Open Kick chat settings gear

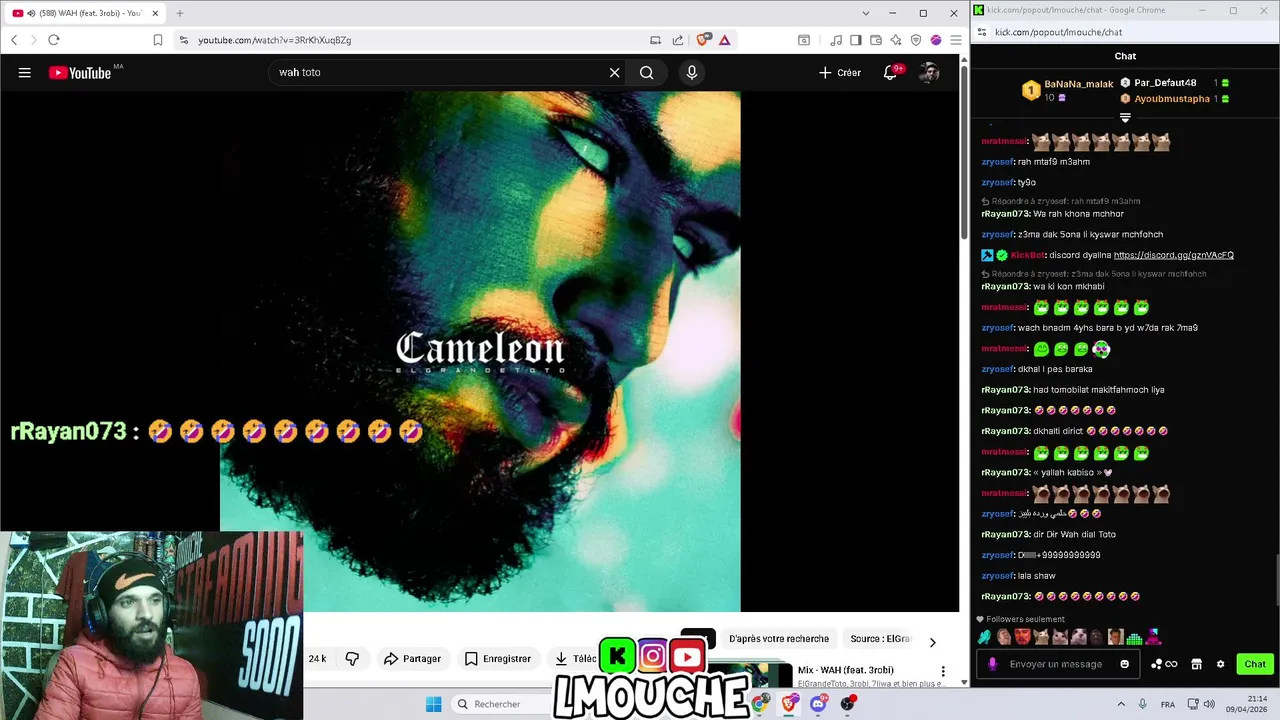coord(1220,664)
